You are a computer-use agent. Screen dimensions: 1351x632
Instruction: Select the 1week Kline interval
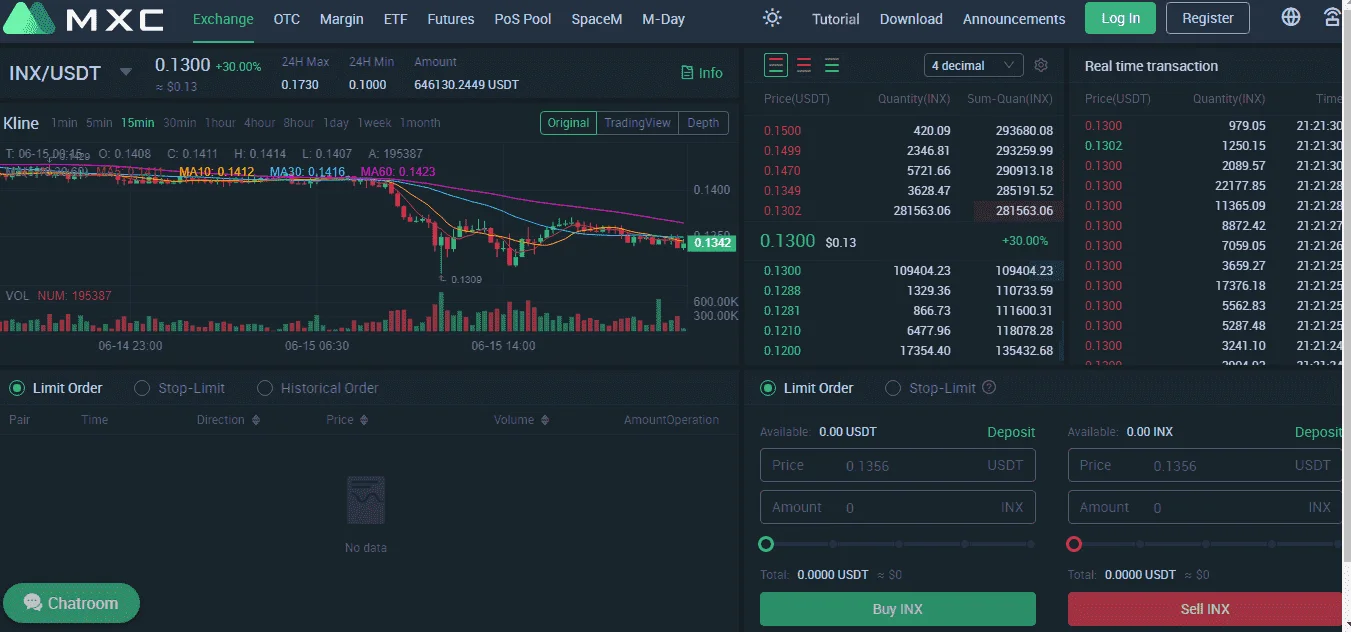point(374,123)
